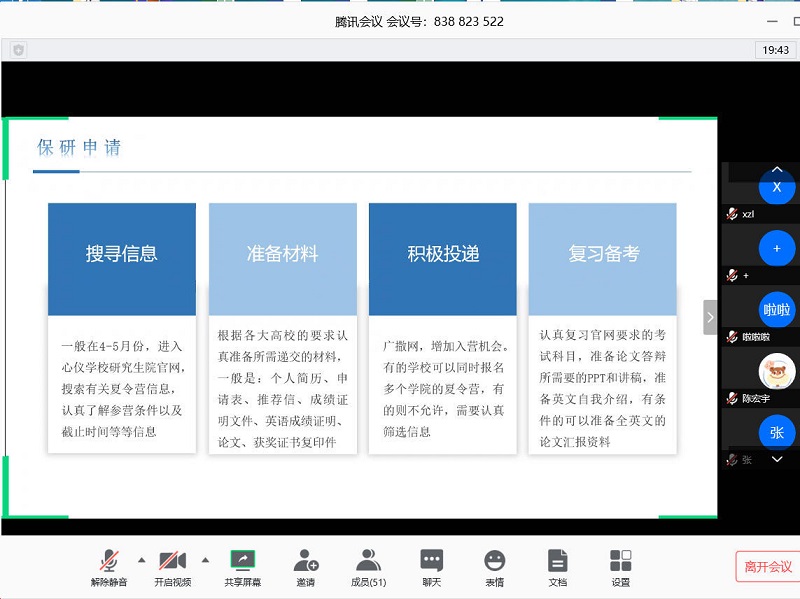Open the invite (邀请) dialog
The height and width of the screenshot is (599, 800).
[x=306, y=561]
